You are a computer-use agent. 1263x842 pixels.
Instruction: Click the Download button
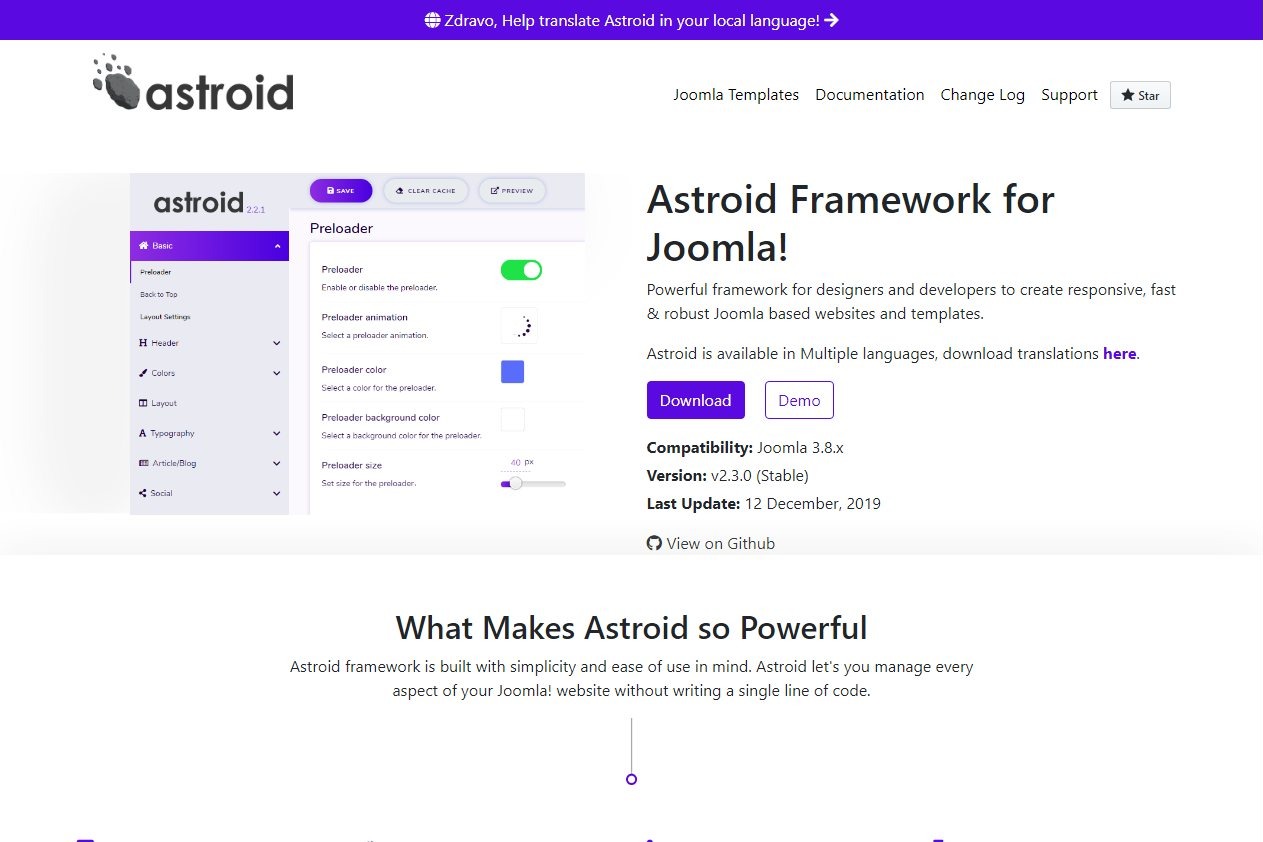click(695, 400)
